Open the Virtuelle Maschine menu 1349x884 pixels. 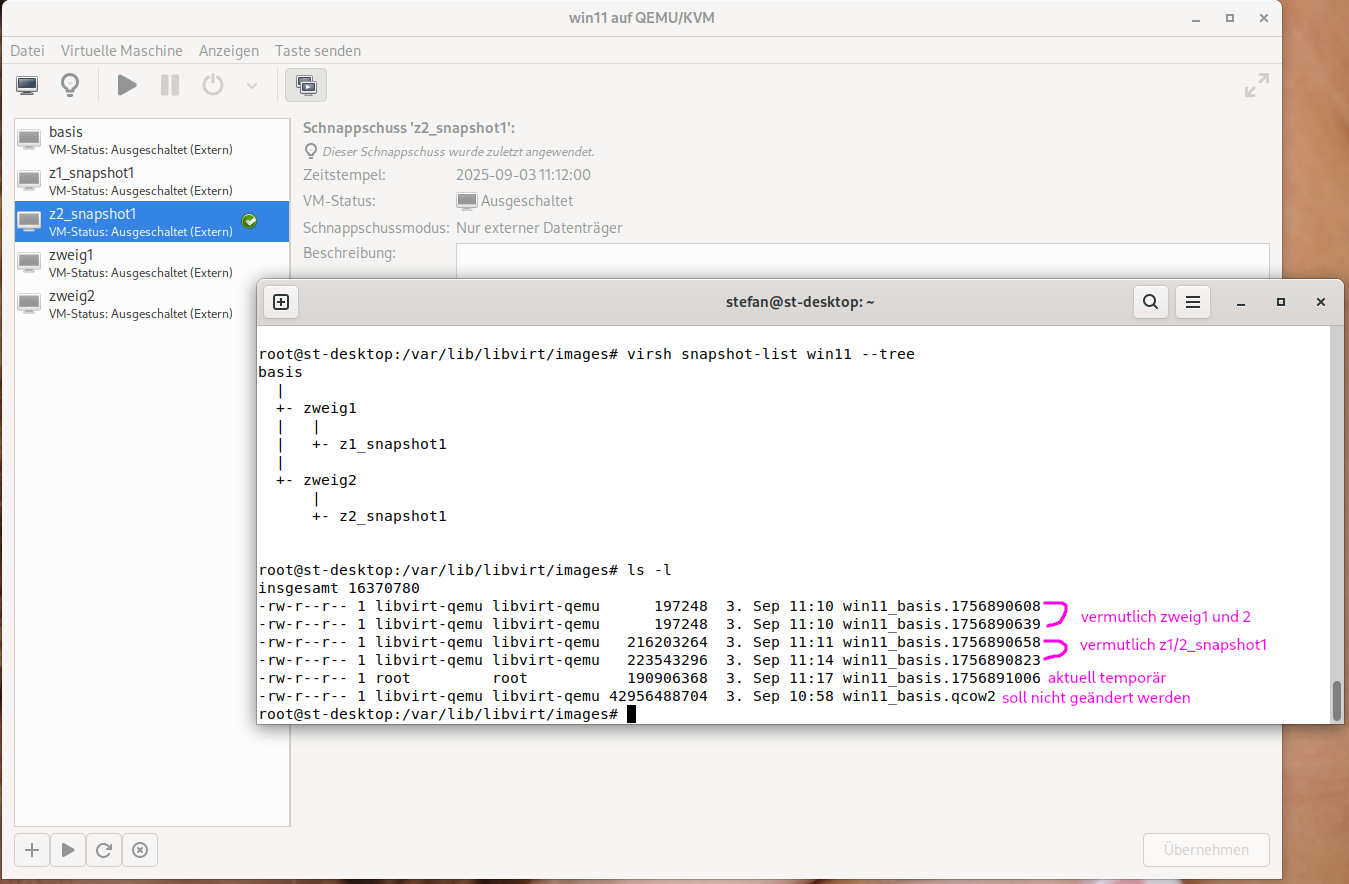pyautogui.click(x=121, y=50)
